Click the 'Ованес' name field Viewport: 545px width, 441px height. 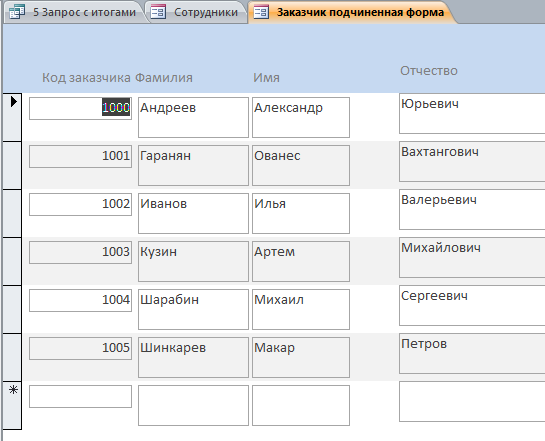coord(301,165)
